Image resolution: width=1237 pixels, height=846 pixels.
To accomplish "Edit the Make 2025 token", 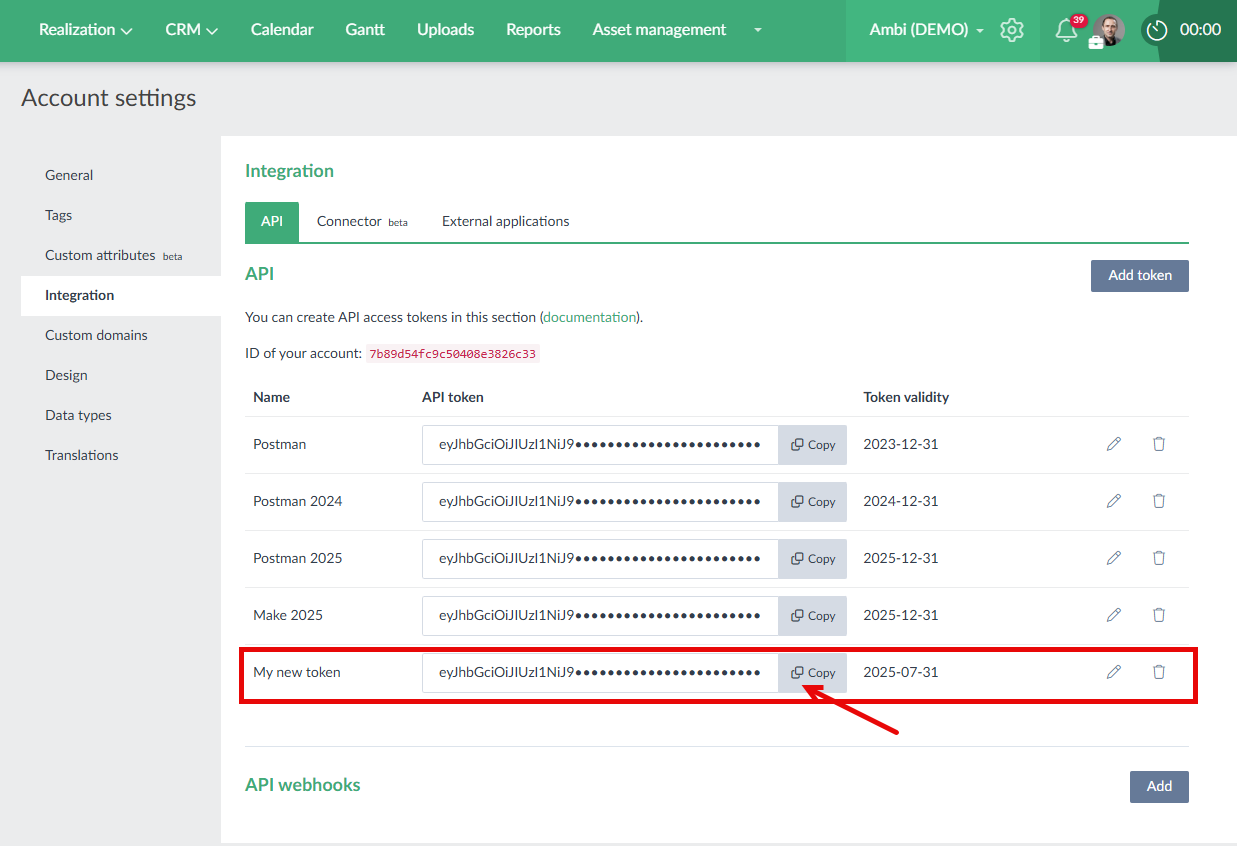I will click(1114, 615).
